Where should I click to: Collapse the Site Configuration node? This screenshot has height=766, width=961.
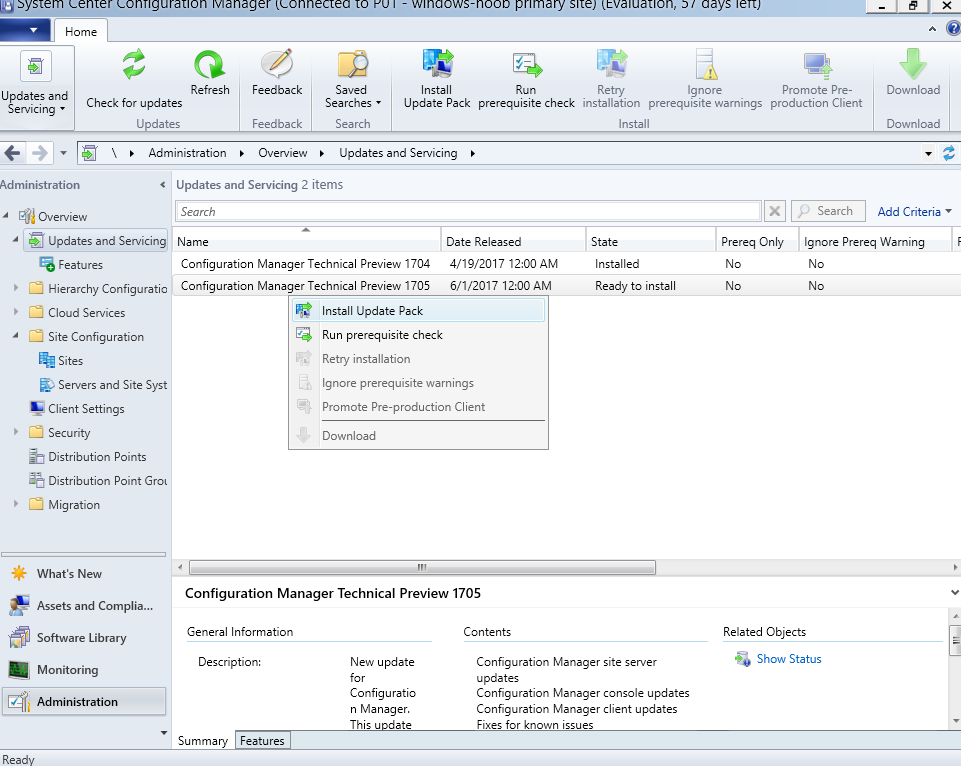16,336
